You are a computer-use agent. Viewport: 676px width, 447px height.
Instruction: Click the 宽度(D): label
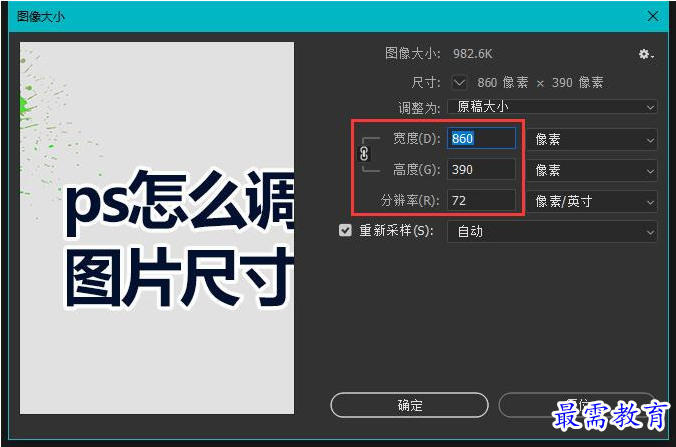click(x=416, y=138)
